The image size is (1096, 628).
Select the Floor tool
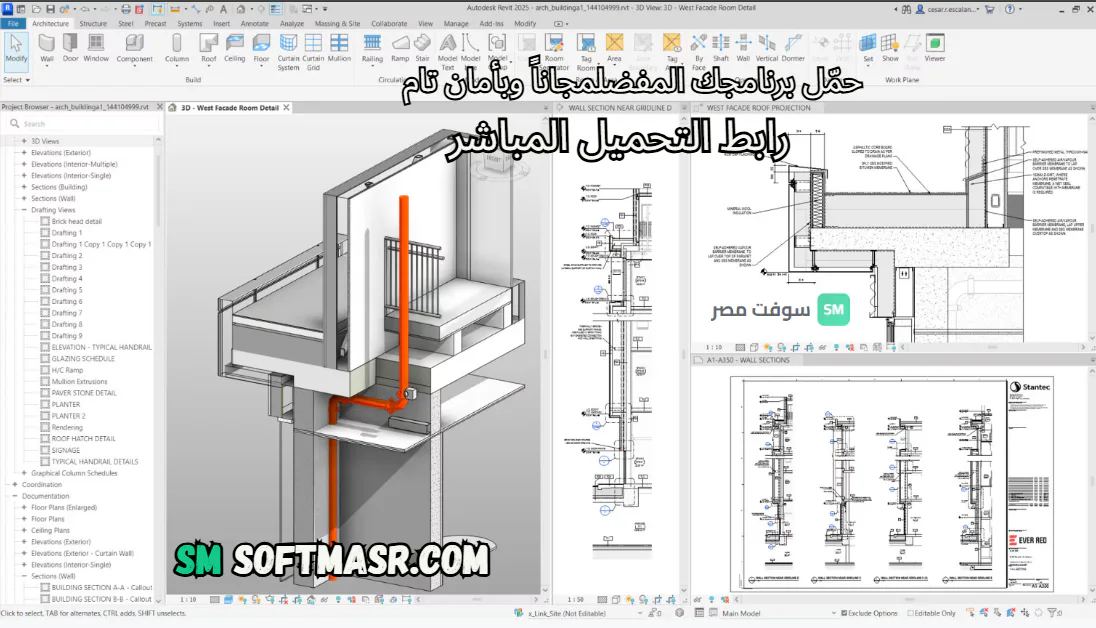pyautogui.click(x=261, y=49)
